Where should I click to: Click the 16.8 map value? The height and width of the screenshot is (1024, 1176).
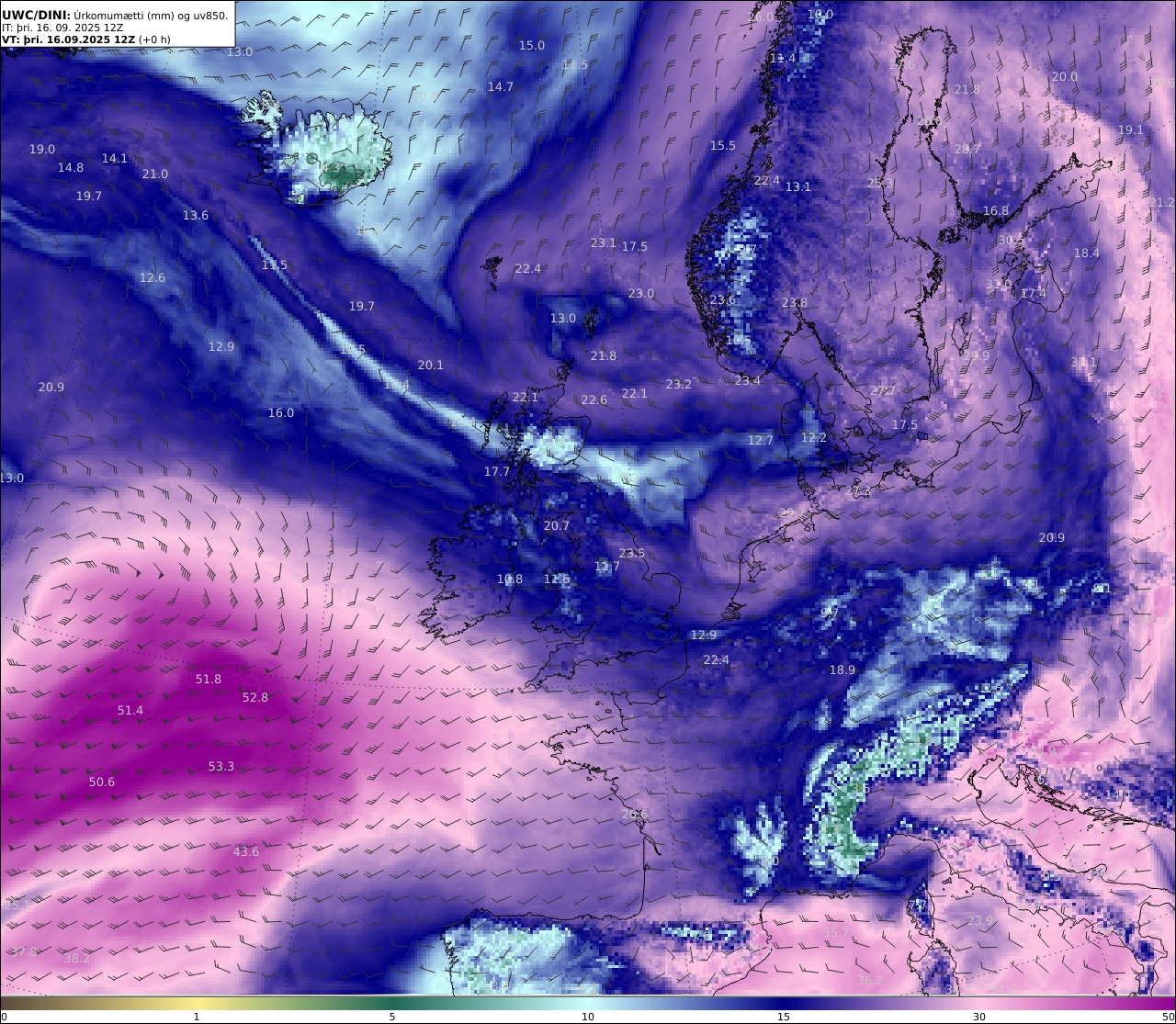click(x=996, y=210)
